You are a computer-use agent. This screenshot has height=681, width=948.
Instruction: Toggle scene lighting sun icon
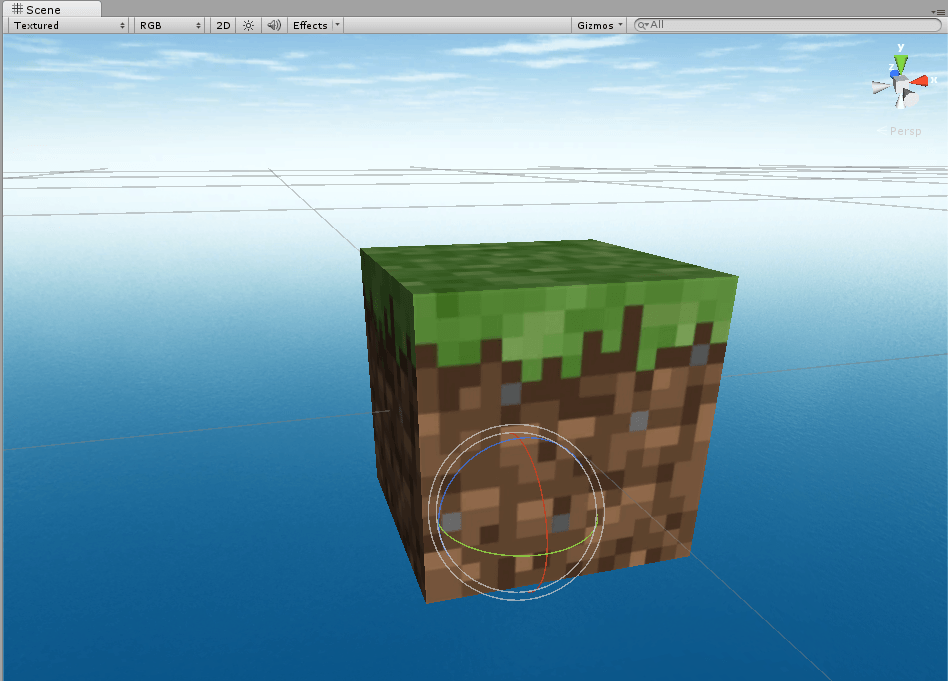(x=248, y=25)
